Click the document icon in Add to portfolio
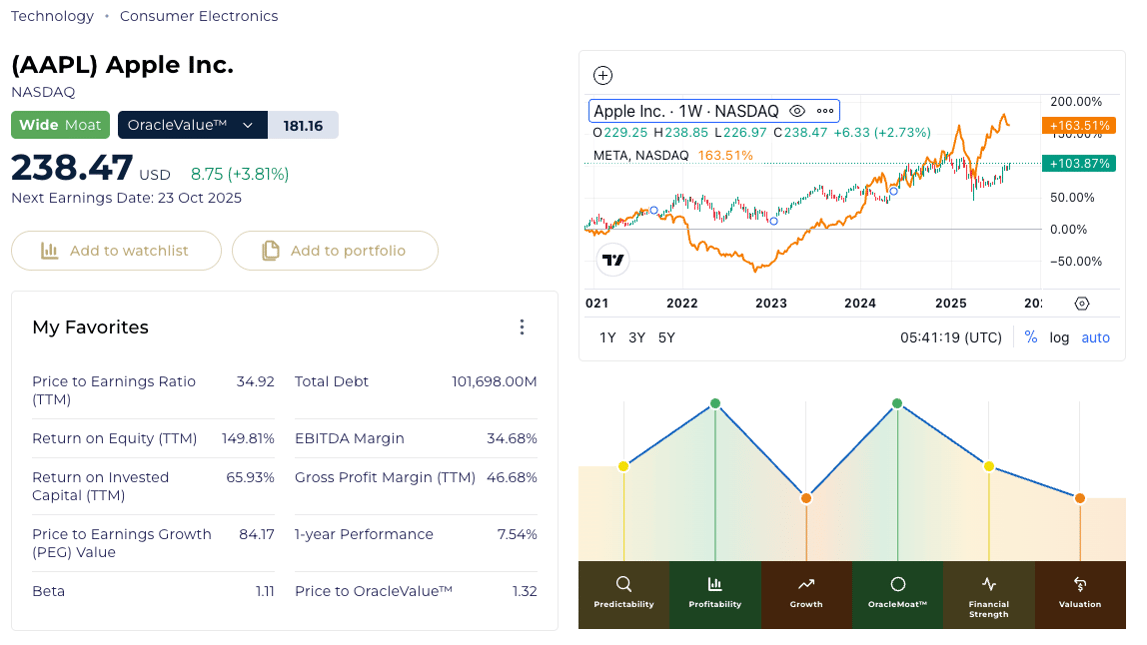Image resolution: width=1147 pixels, height=645 pixels. 271,251
